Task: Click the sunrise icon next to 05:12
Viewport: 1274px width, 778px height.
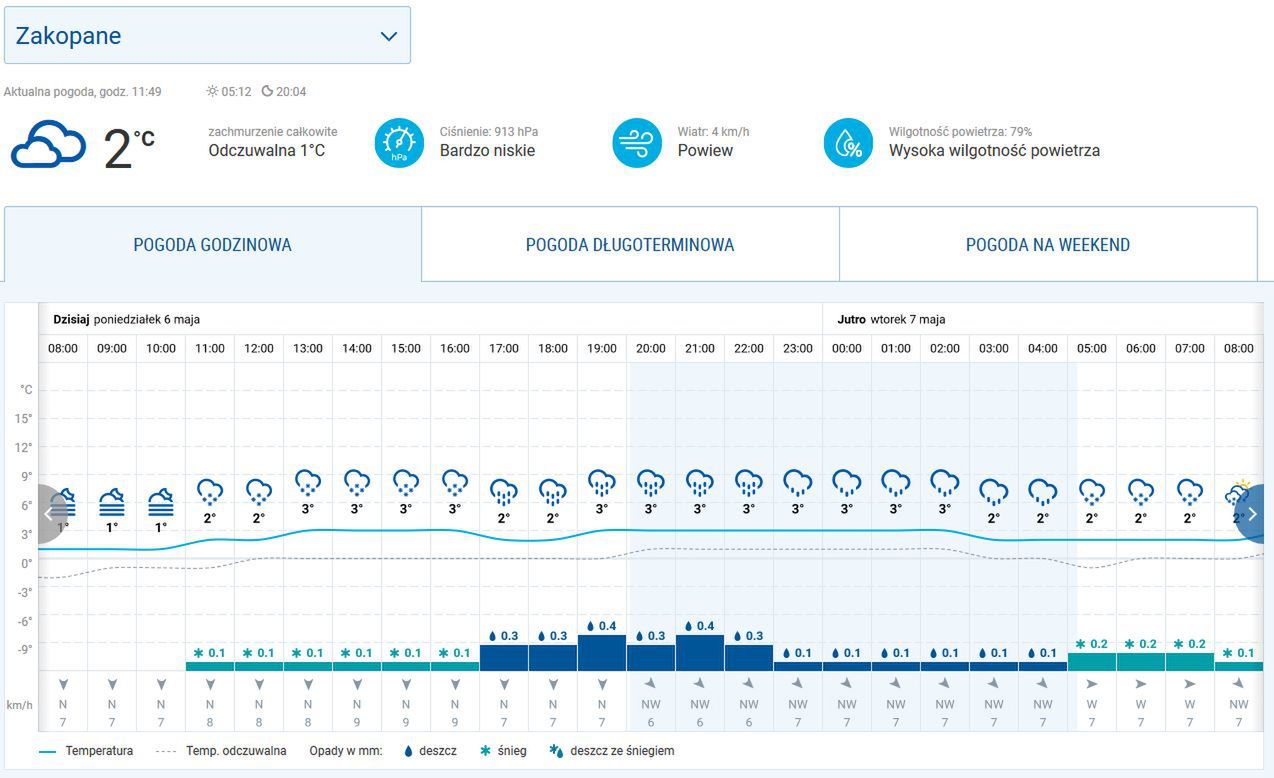Action: 212,91
